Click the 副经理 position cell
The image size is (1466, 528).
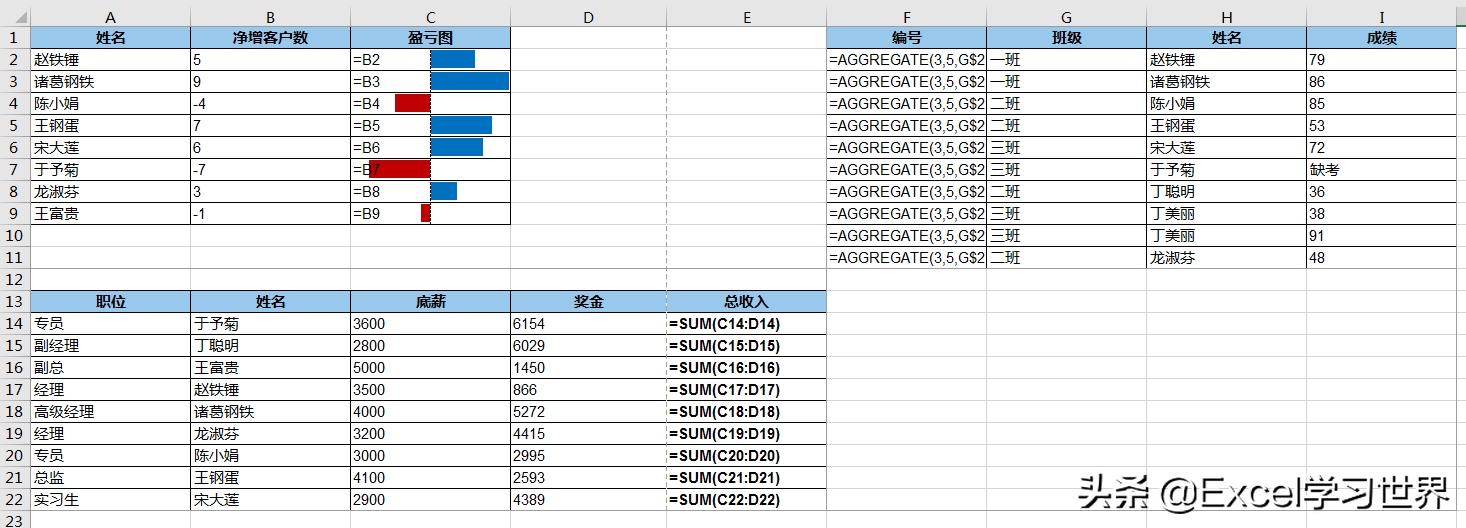click(x=110, y=346)
